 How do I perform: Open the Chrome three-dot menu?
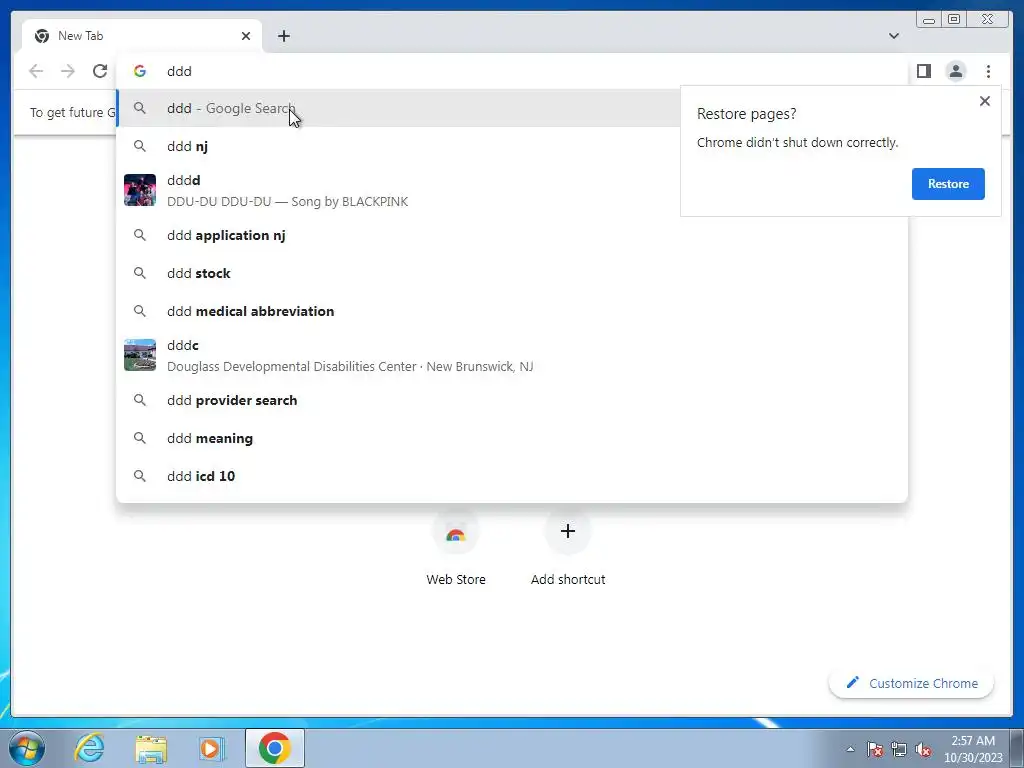[988, 71]
